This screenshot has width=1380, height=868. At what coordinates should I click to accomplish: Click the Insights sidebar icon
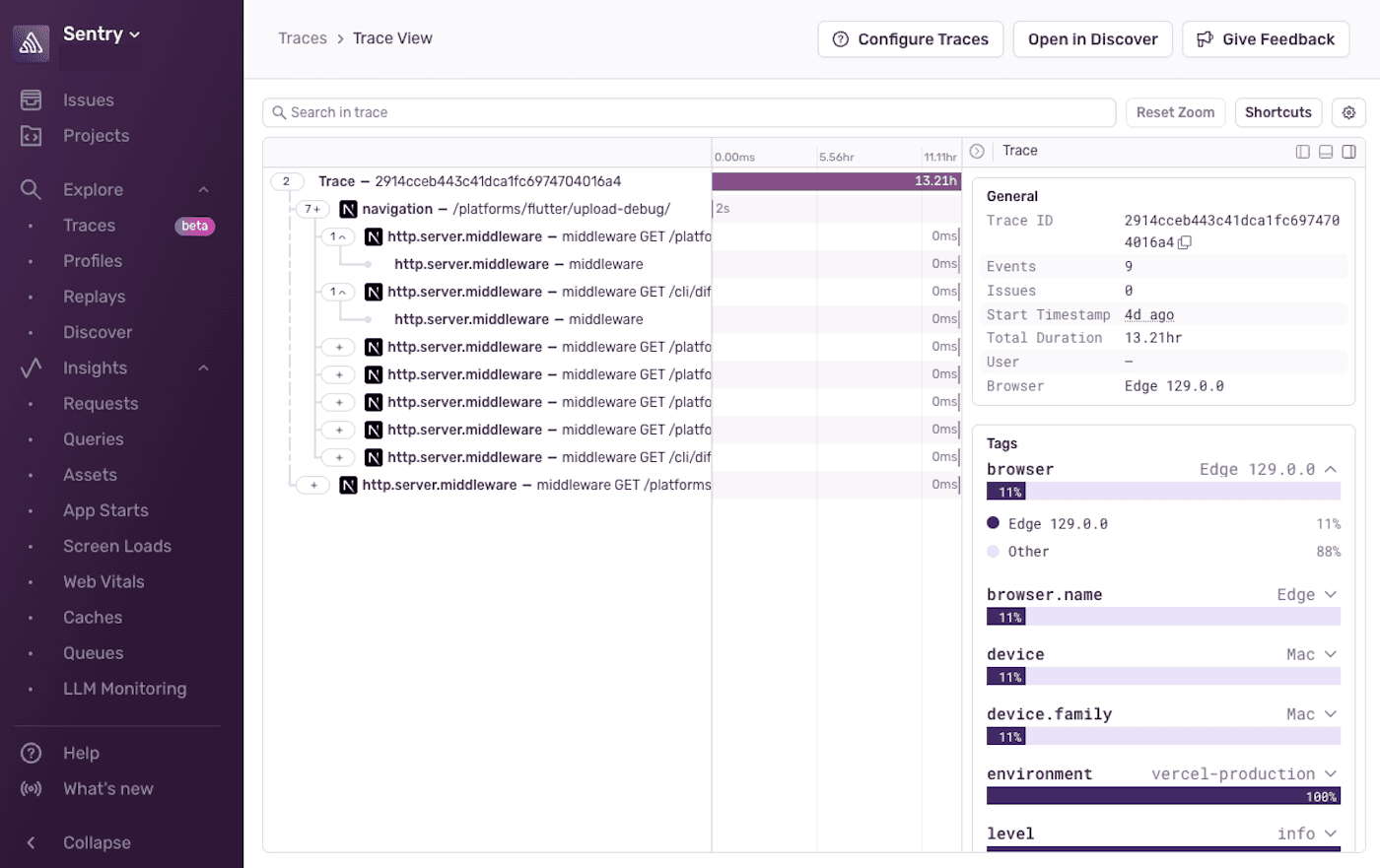click(x=33, y=367)
